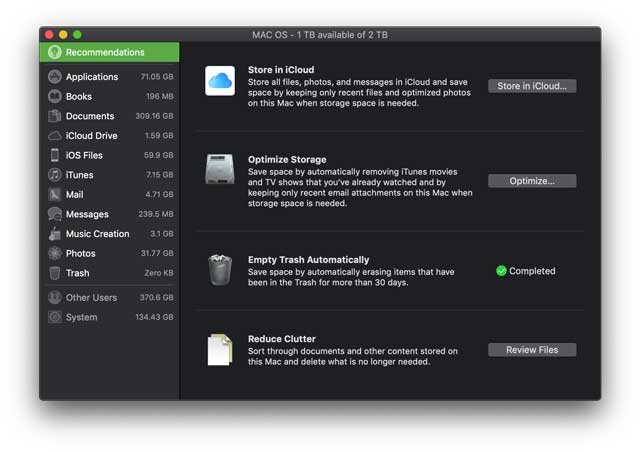Click the Documents sidebar icon
The image size is (640, 452).
click(x=55, y=116)
